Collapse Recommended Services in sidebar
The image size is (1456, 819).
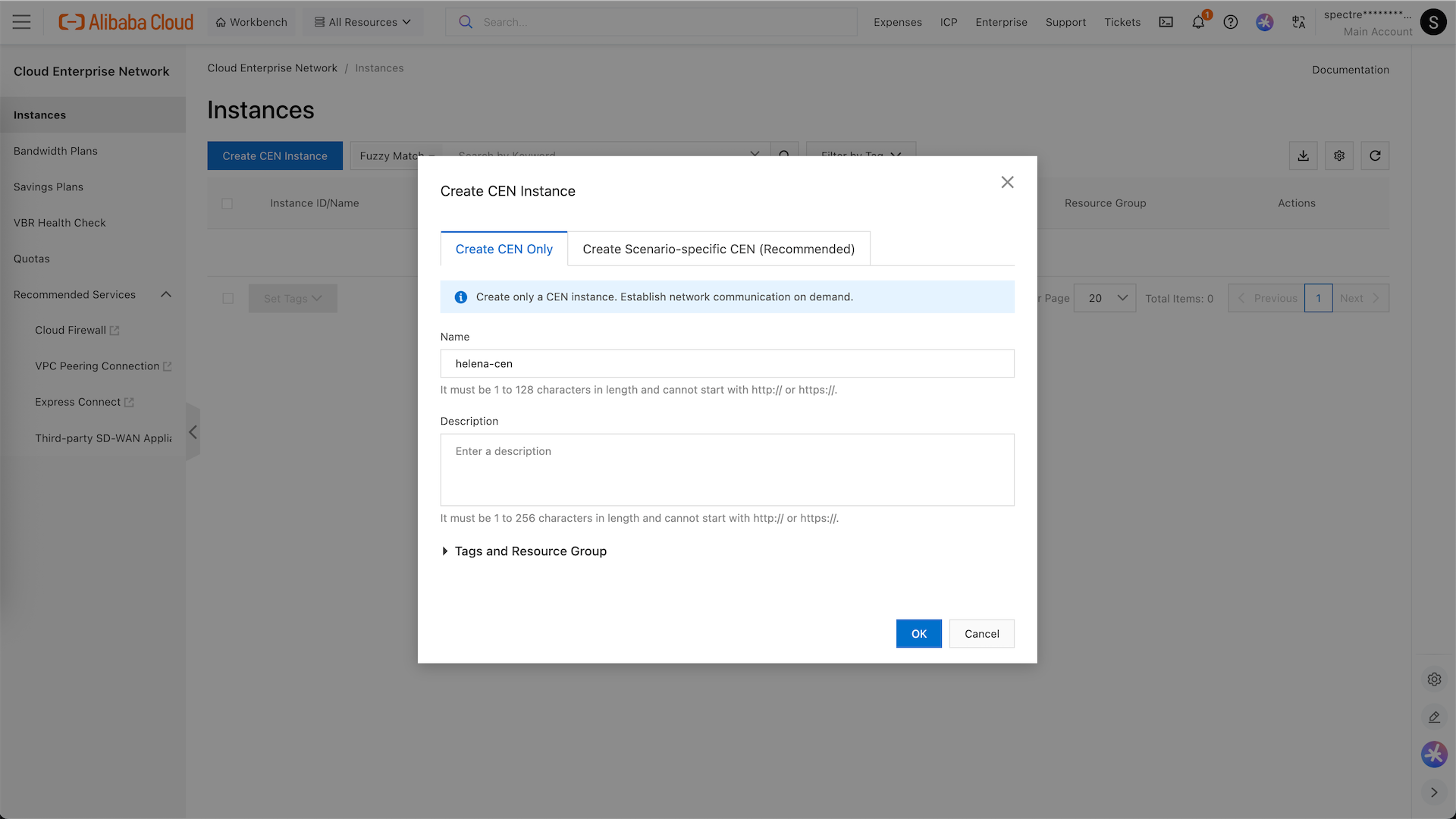point(166,294)
